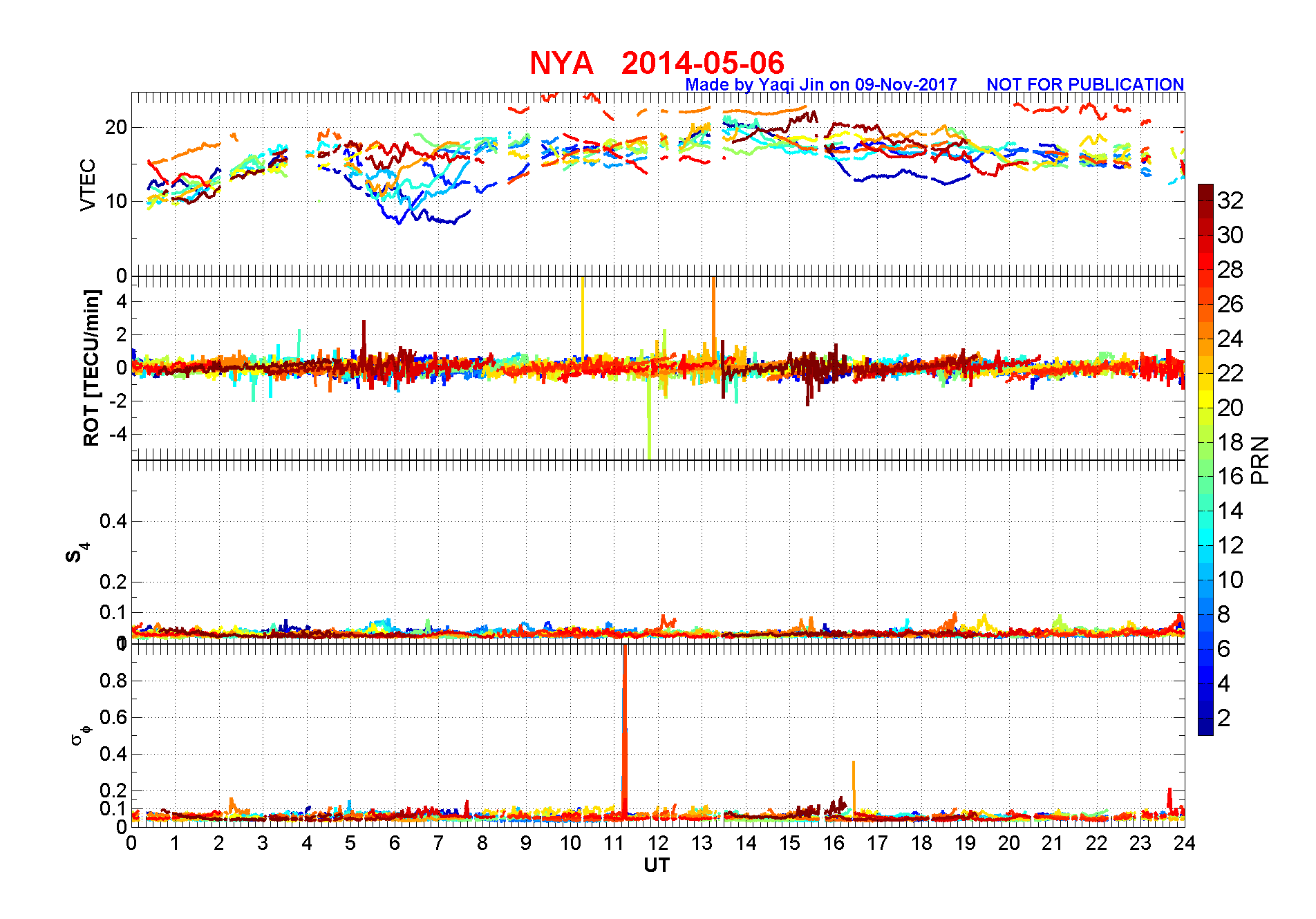
Task: Click the x-axis tick label 15
Action: tap(789, 843)
